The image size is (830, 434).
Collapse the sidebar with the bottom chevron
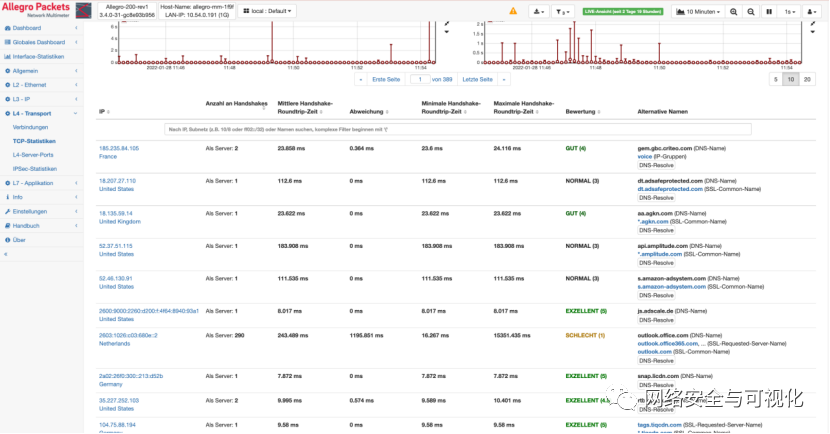tap(5, 254)
